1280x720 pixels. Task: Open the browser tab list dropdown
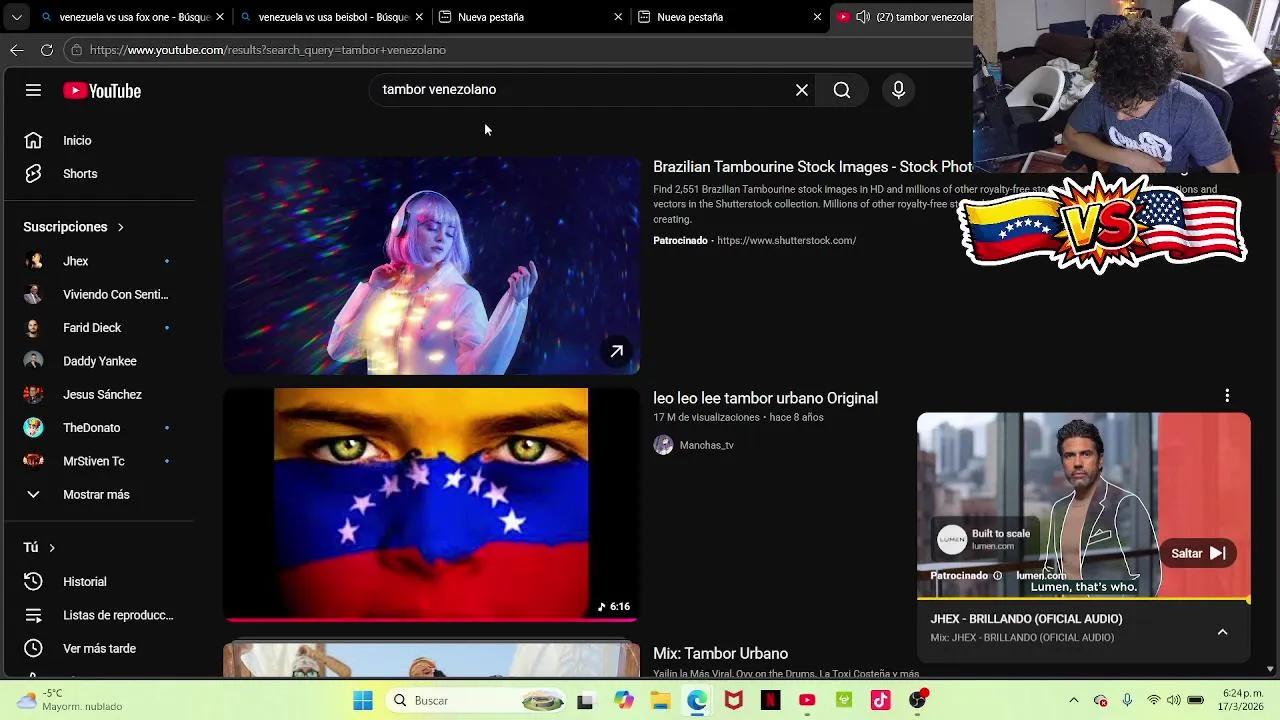coord(16,17)
